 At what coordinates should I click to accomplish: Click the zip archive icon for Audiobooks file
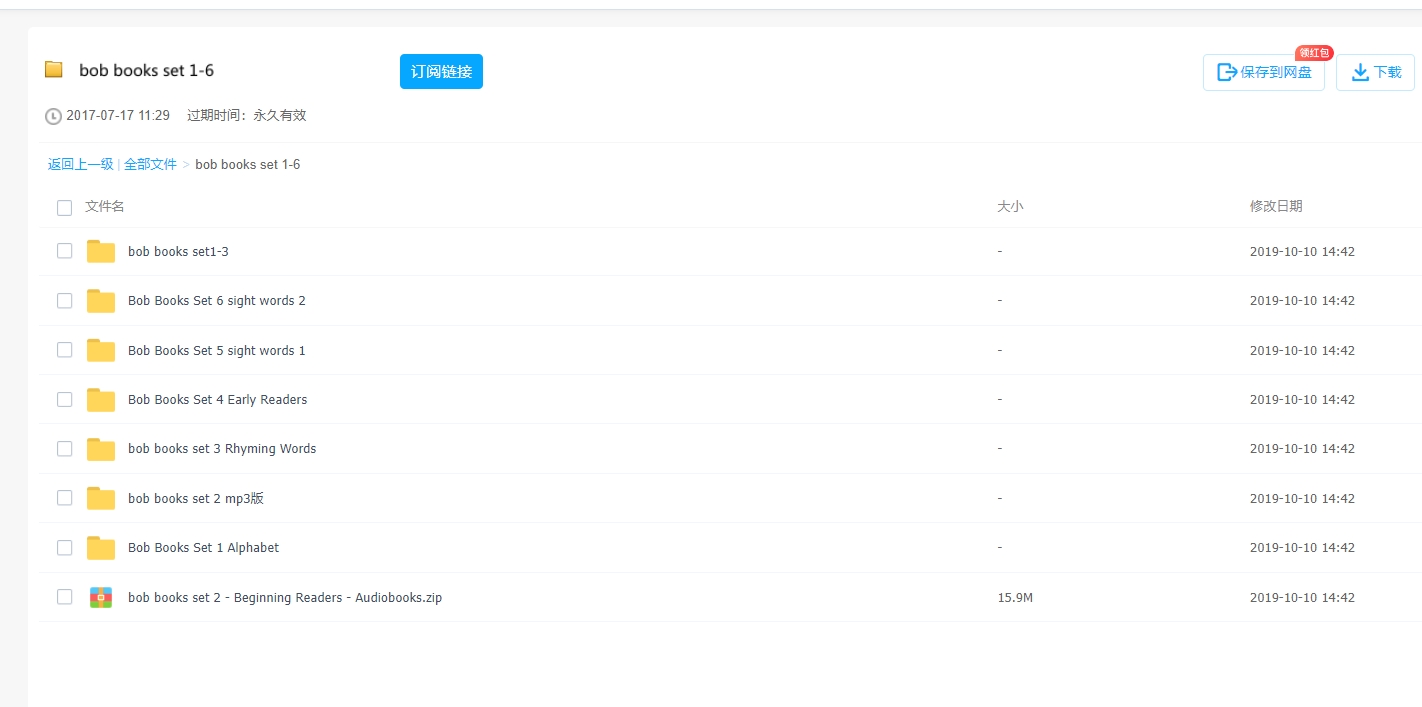(101, 598)
